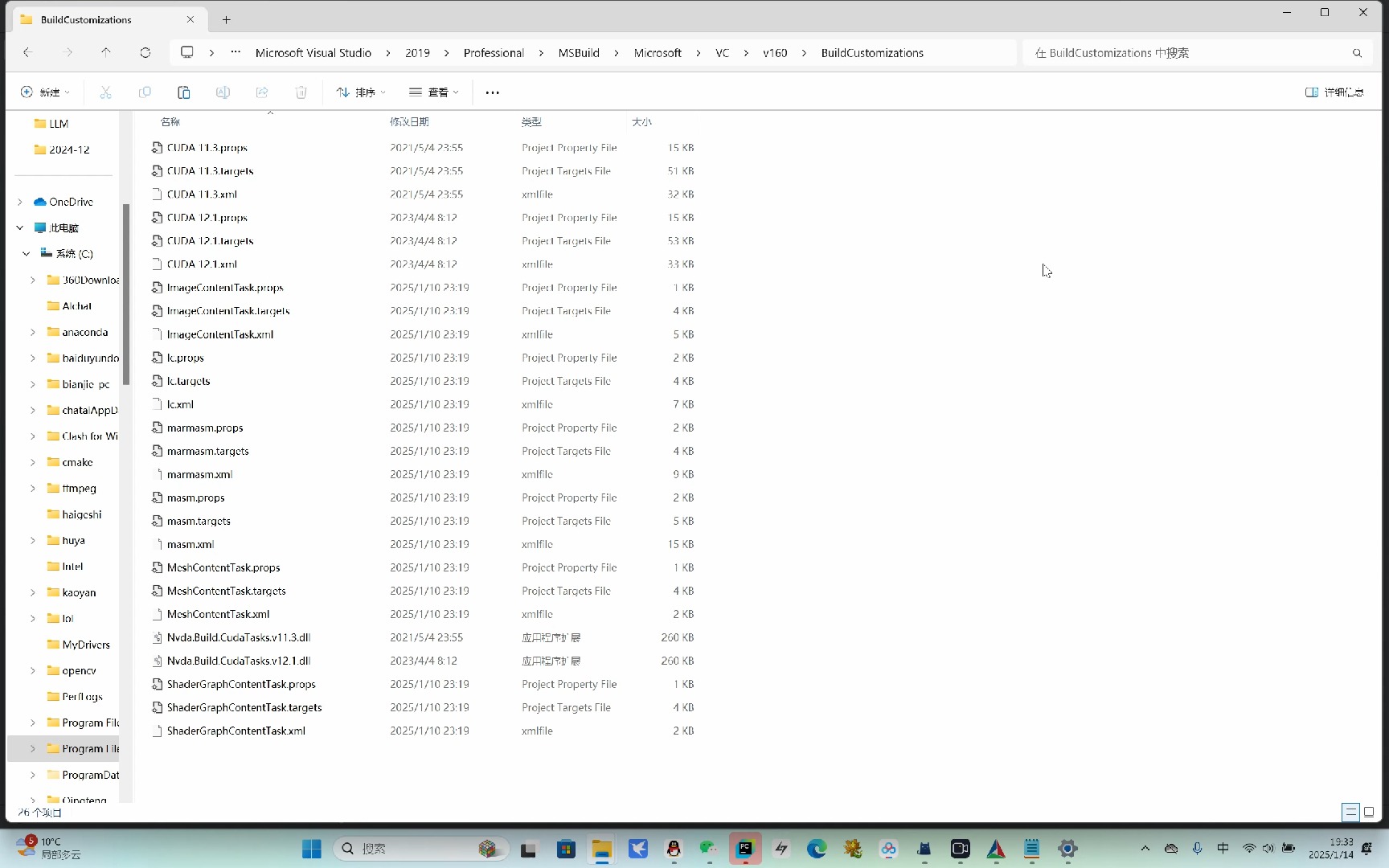Image resolution: width=1389 pixels, height=868 pixels.
Task: Switch to large thumbnails view icon in status bar
Action: [1369, 812]
